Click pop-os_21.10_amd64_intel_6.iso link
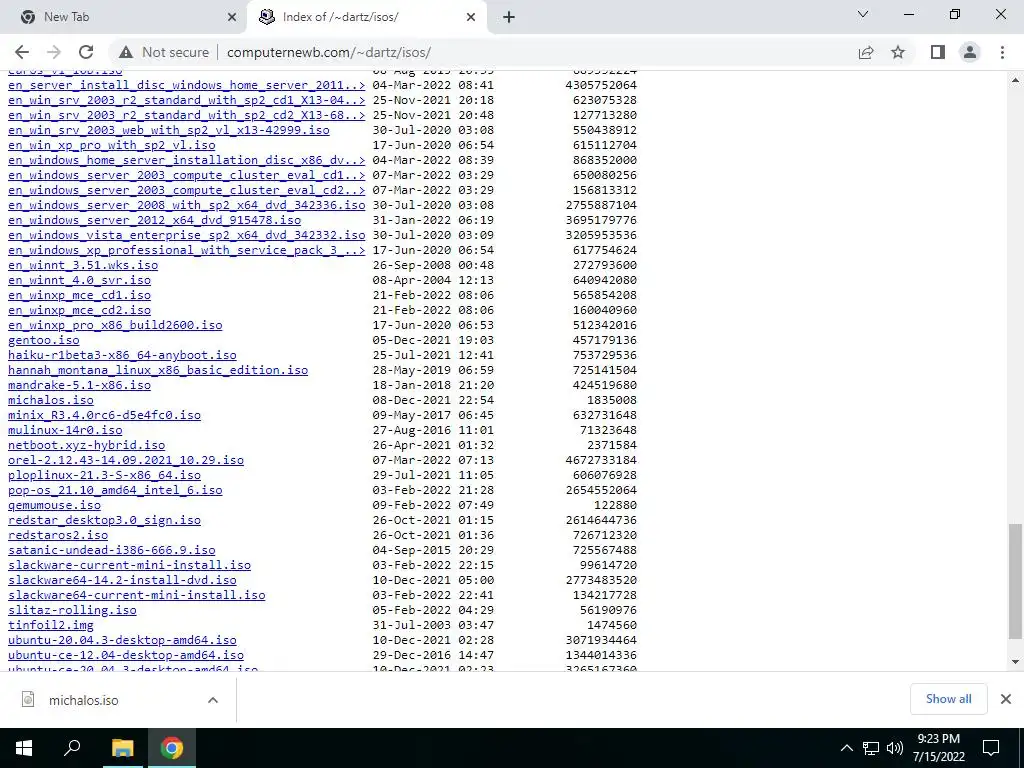The width and height of the screenshot is (1024, 768). click(x=115, y=490)
